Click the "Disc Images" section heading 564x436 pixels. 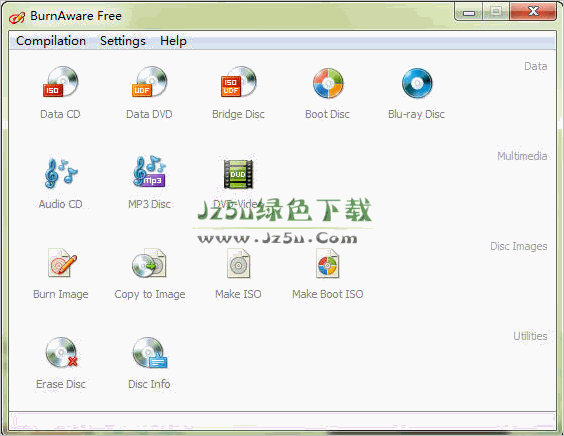tap(518, 246)
